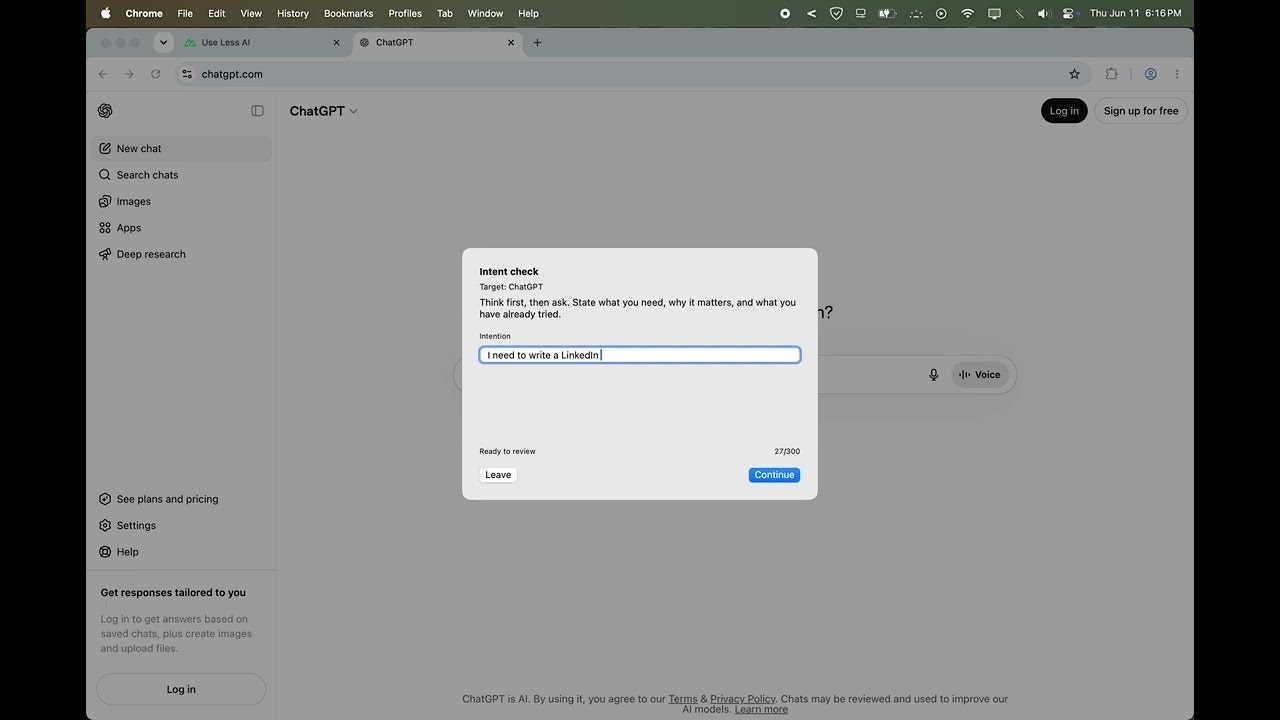Image resolution: width=1280 pixels, height=720 pixels.
Task: Close the Use Less AI tab
Action: [x=336, y=43]
